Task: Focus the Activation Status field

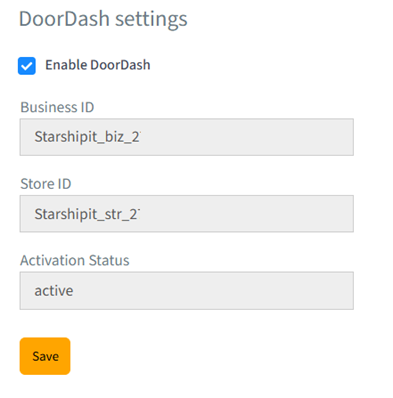Action: 187,291
